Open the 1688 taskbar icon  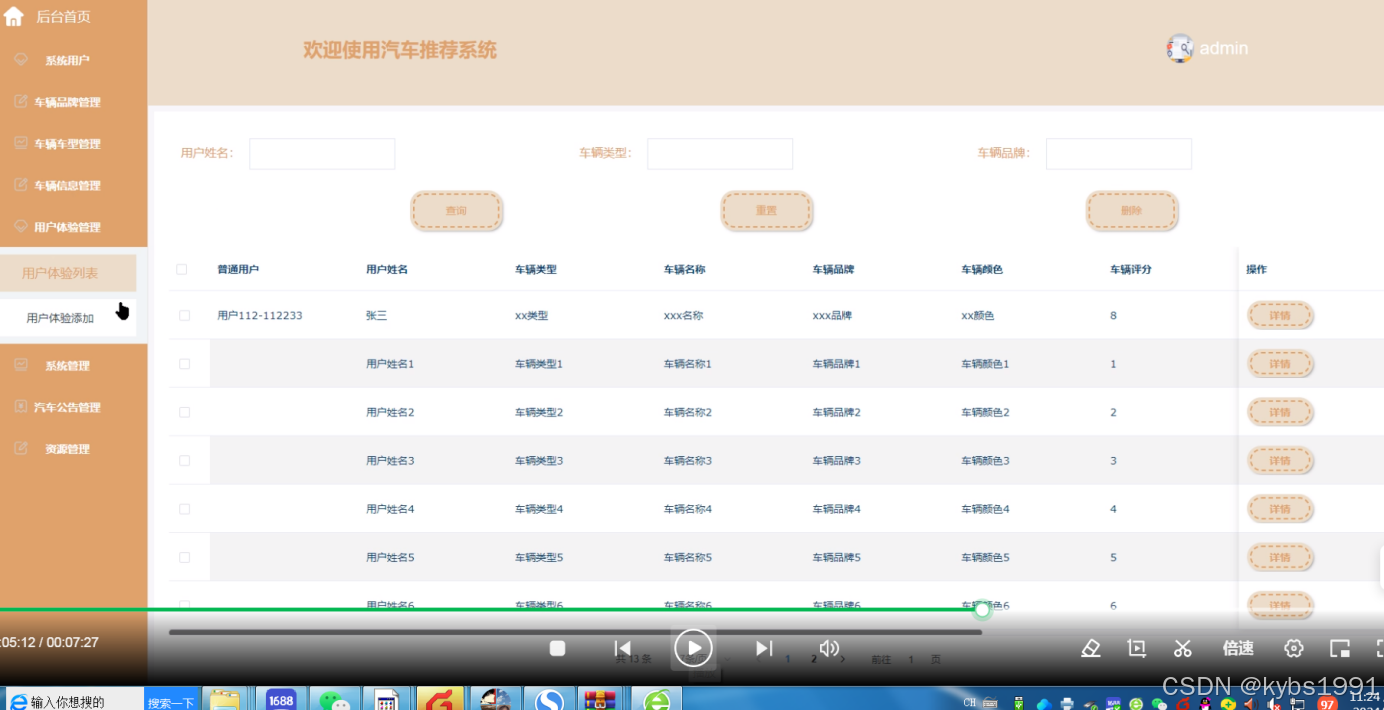pos(281,699)
